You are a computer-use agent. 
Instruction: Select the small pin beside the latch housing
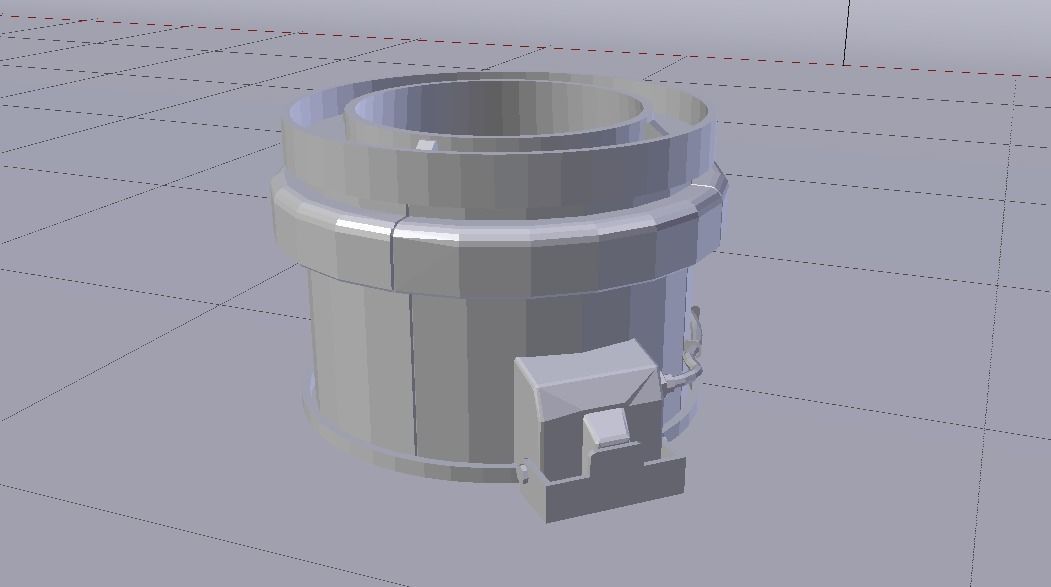[523, 472]
